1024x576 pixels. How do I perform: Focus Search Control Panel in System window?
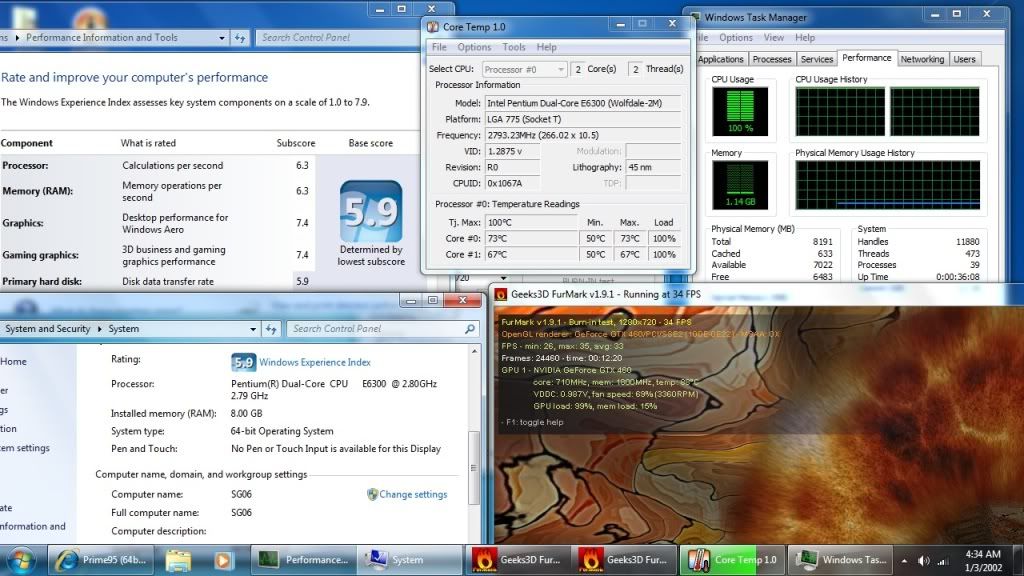(x=376, y=329)
